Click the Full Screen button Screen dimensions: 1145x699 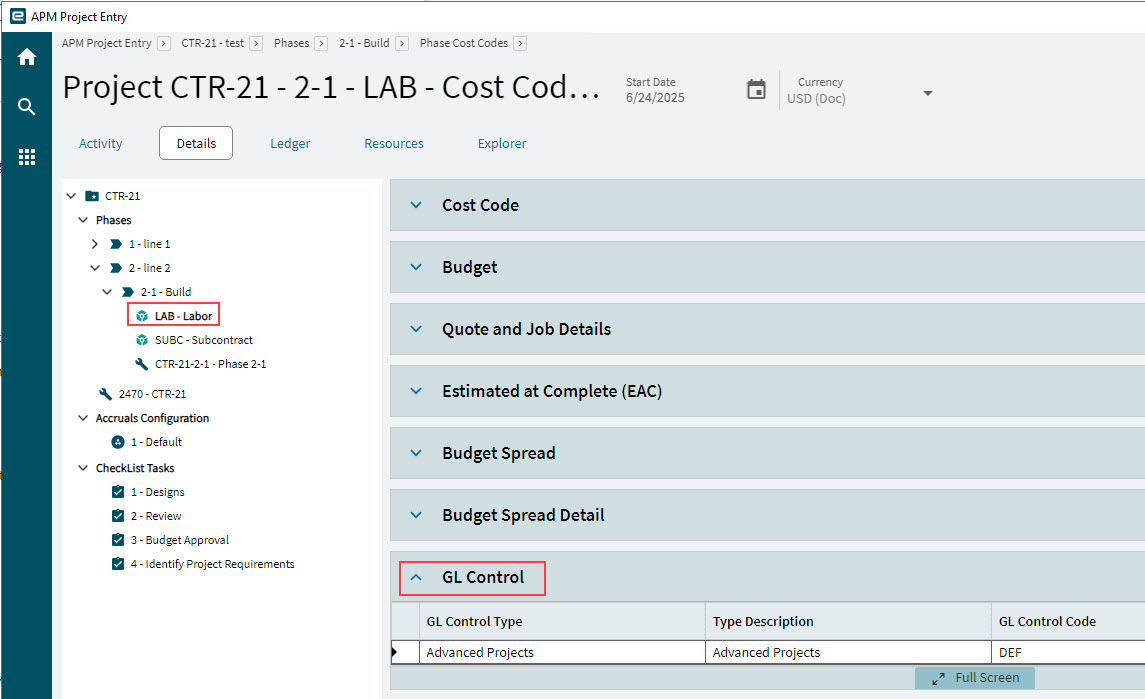tap(975, 678)
